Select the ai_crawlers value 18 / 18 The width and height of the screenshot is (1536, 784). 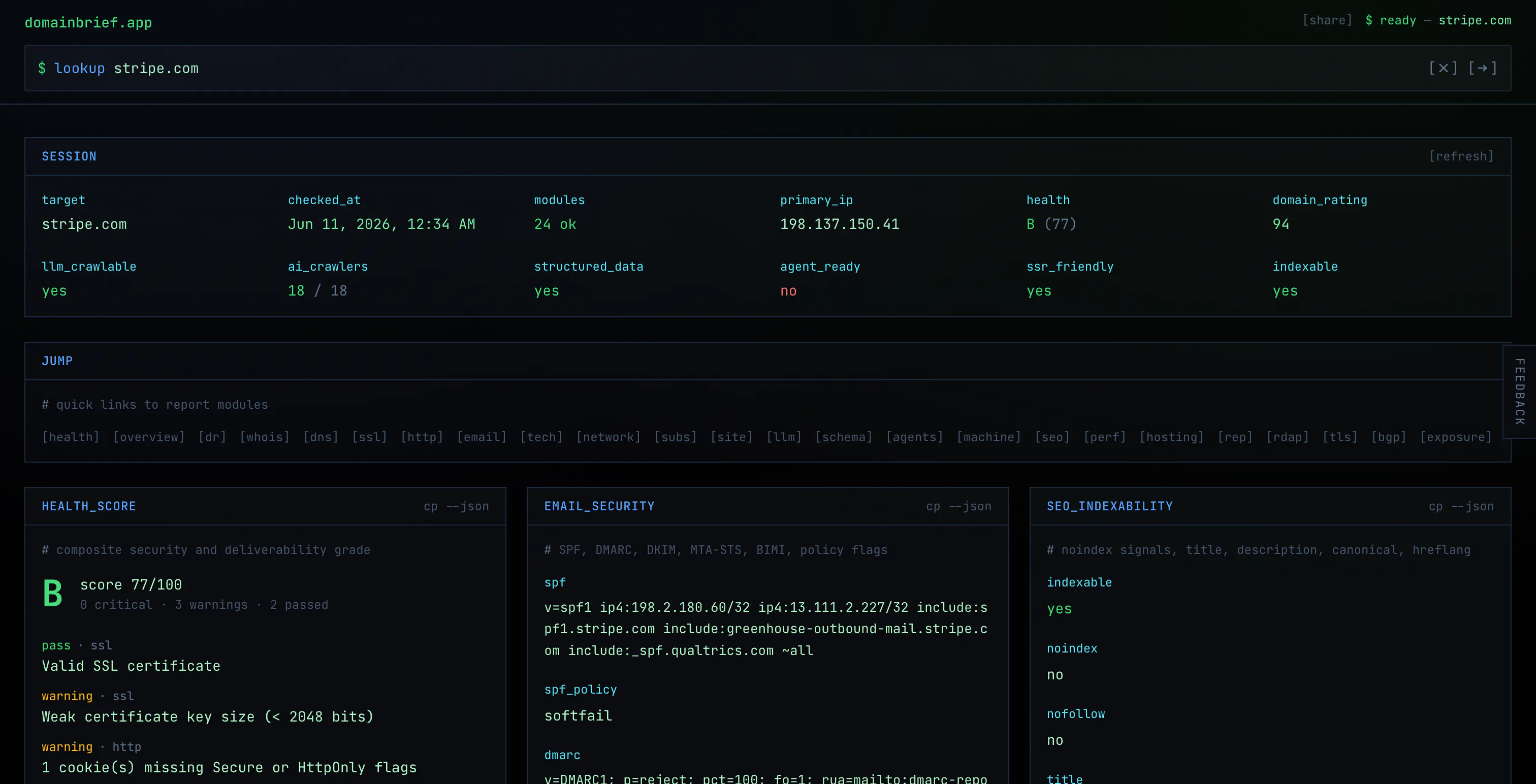pos(317,291)
